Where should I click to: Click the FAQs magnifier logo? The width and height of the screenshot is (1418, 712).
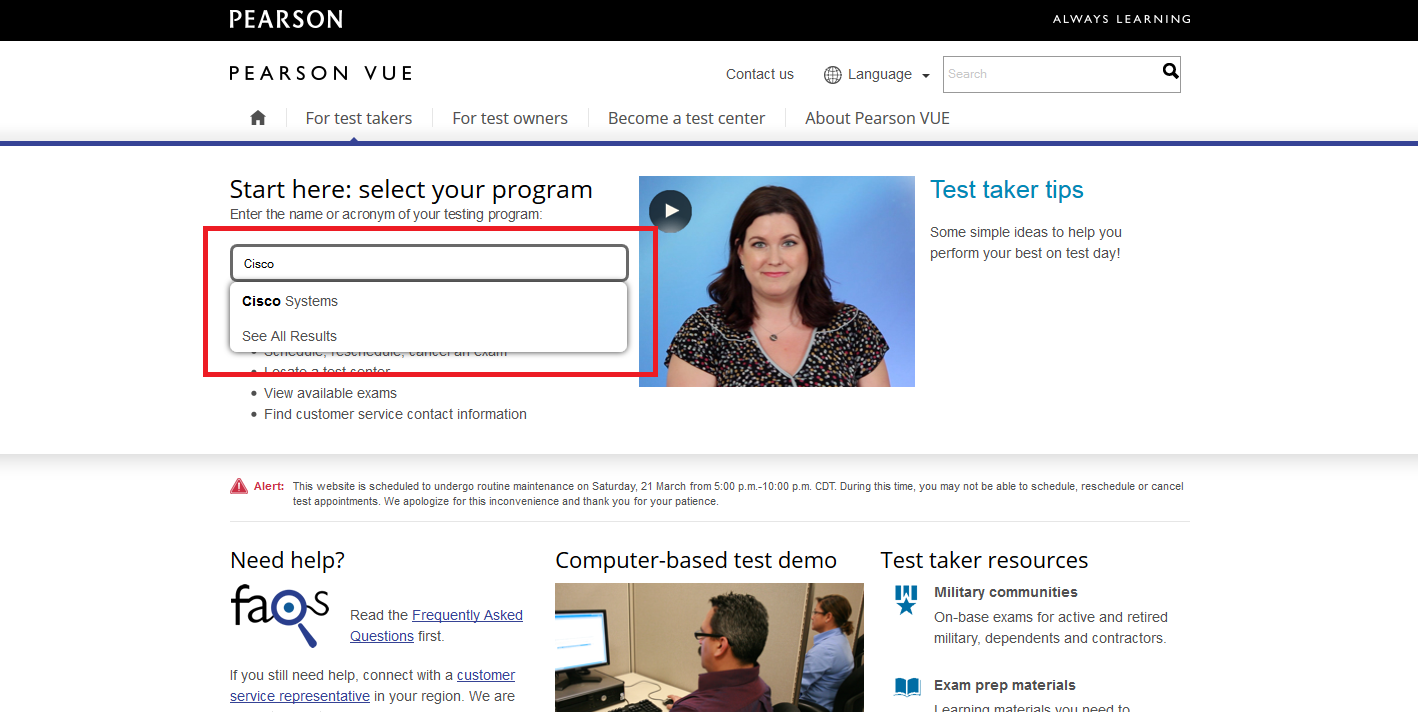[x=279, y=615]
